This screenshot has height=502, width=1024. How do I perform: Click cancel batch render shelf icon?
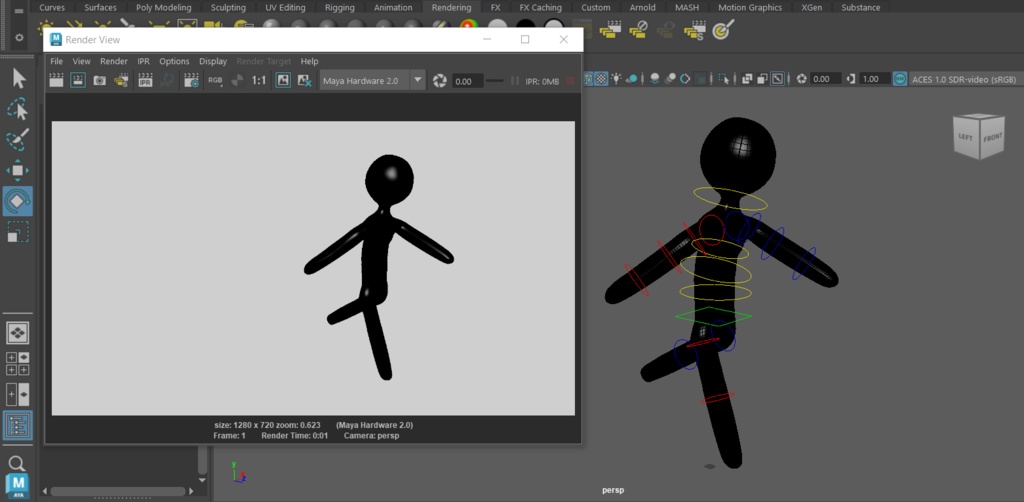coord(638,29)
